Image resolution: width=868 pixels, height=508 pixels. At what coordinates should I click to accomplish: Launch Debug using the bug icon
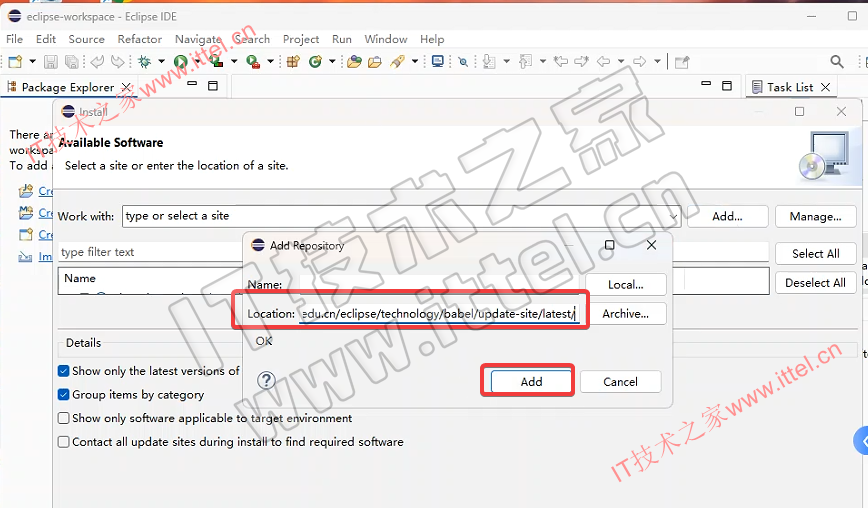(x=144, y=61)
